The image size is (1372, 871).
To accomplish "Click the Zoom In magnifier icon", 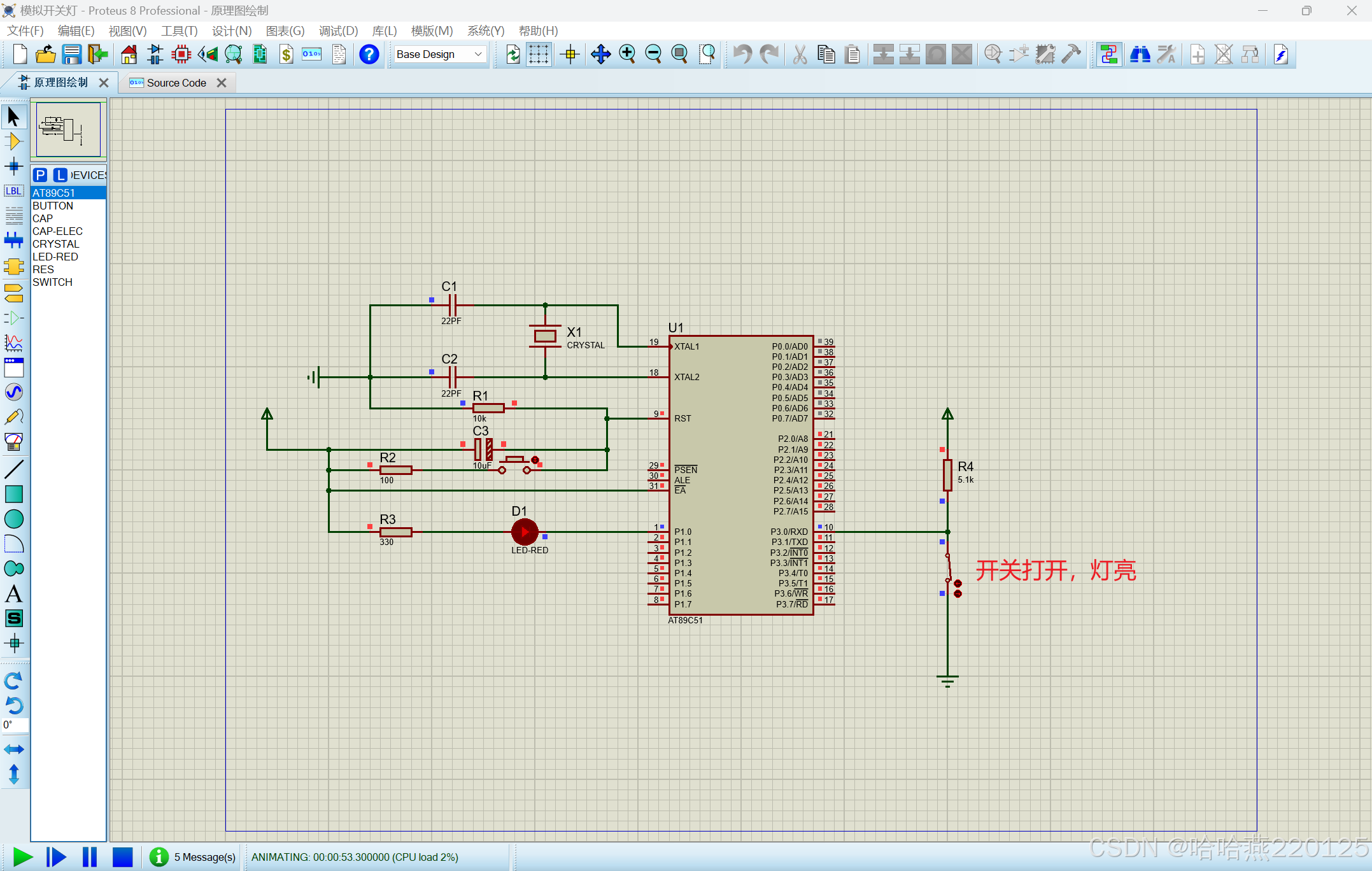I will 627,55.
